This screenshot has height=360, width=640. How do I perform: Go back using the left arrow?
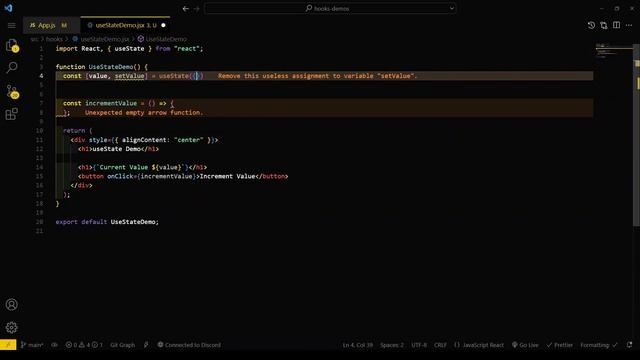click(186, 8)
